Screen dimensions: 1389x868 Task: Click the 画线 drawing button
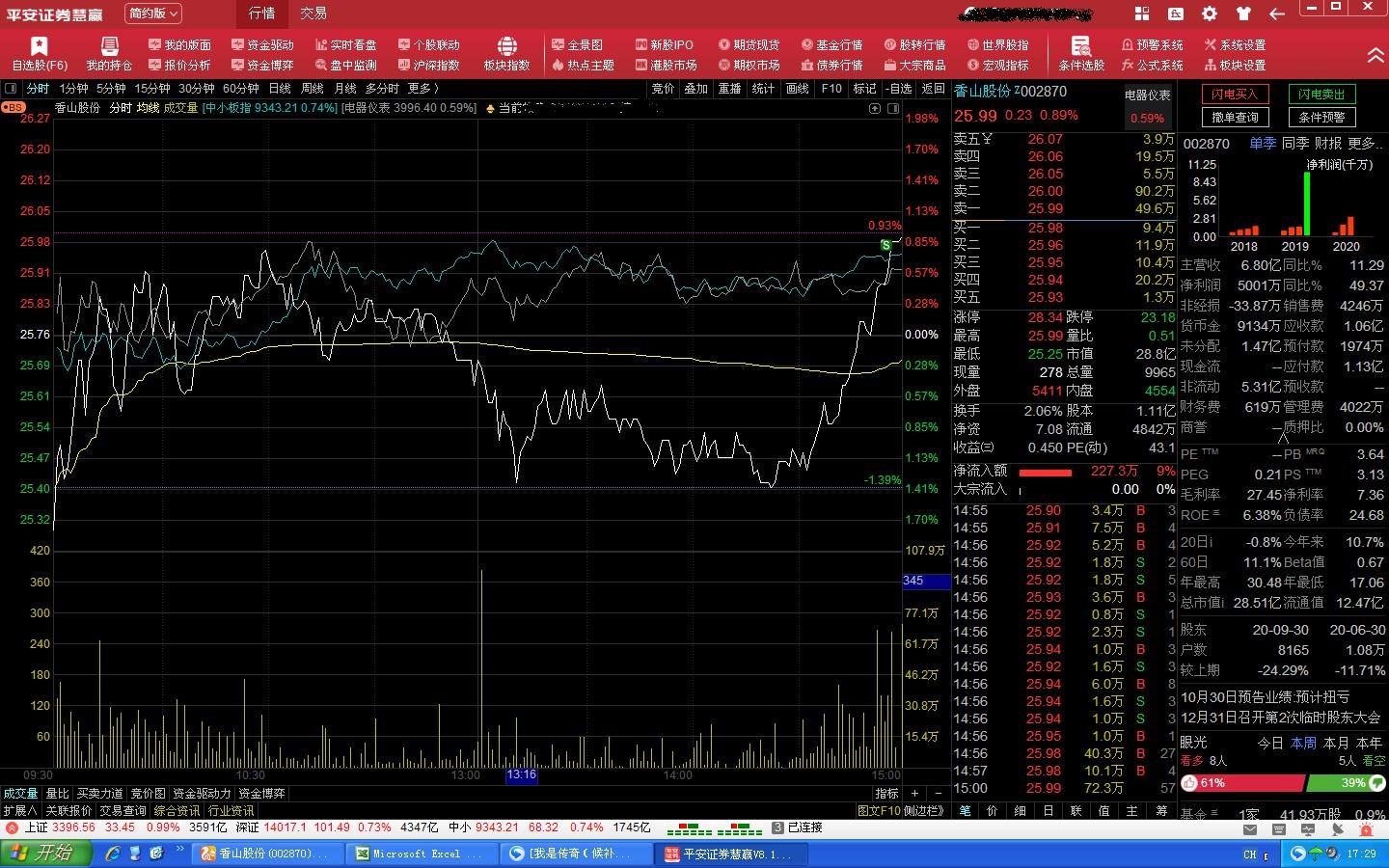(798, 88)
